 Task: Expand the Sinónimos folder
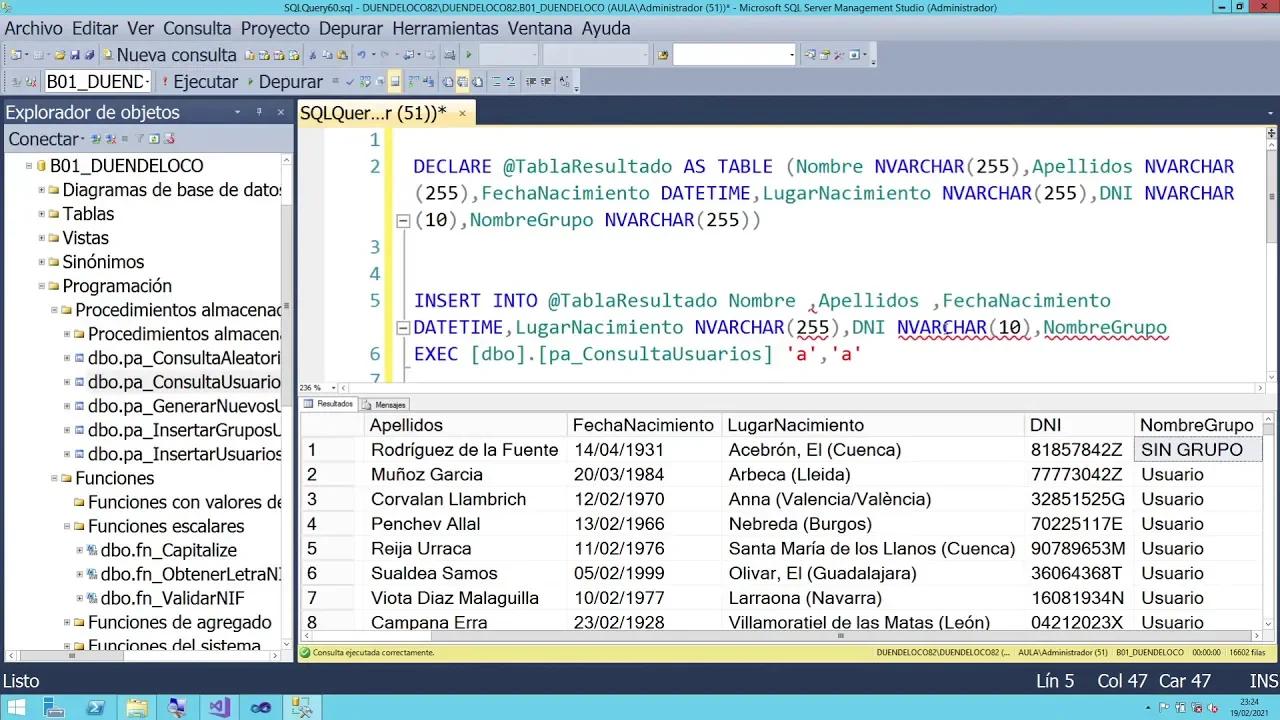[x=42, y=262]
